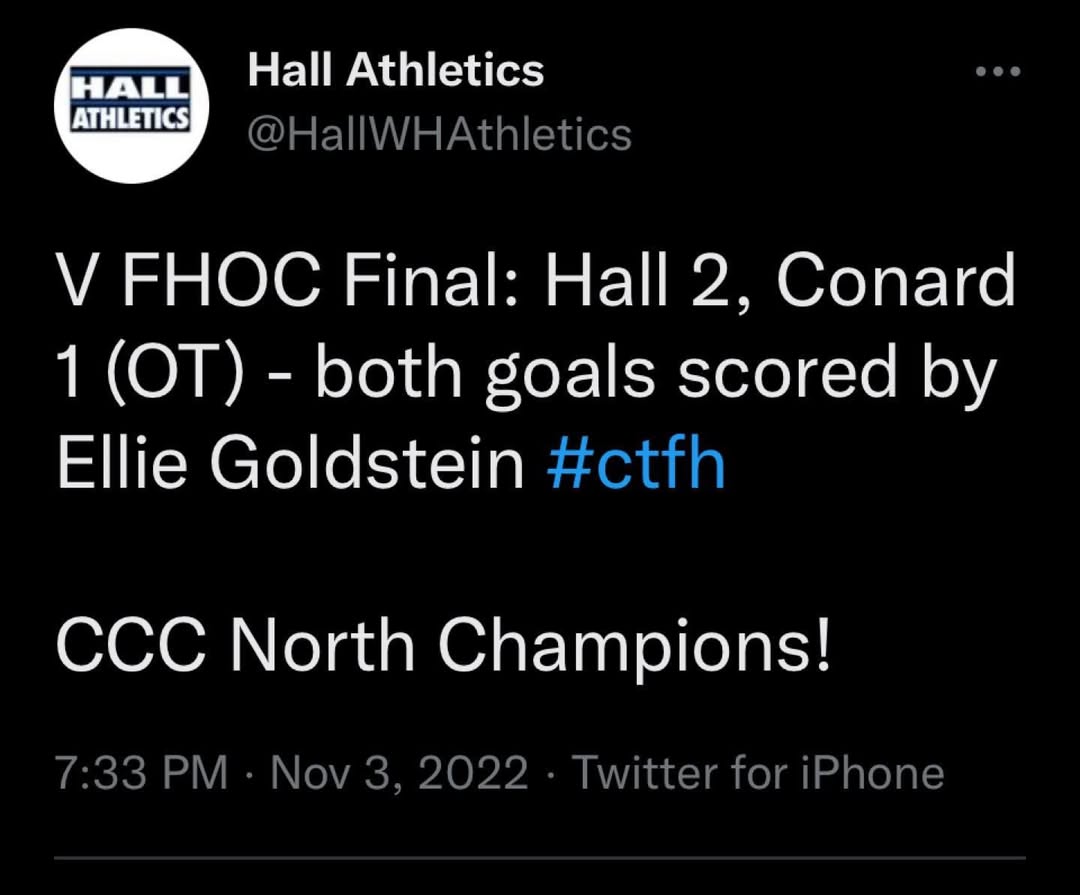Click the 'CCC North Champions!' line

tap(443, 646)
